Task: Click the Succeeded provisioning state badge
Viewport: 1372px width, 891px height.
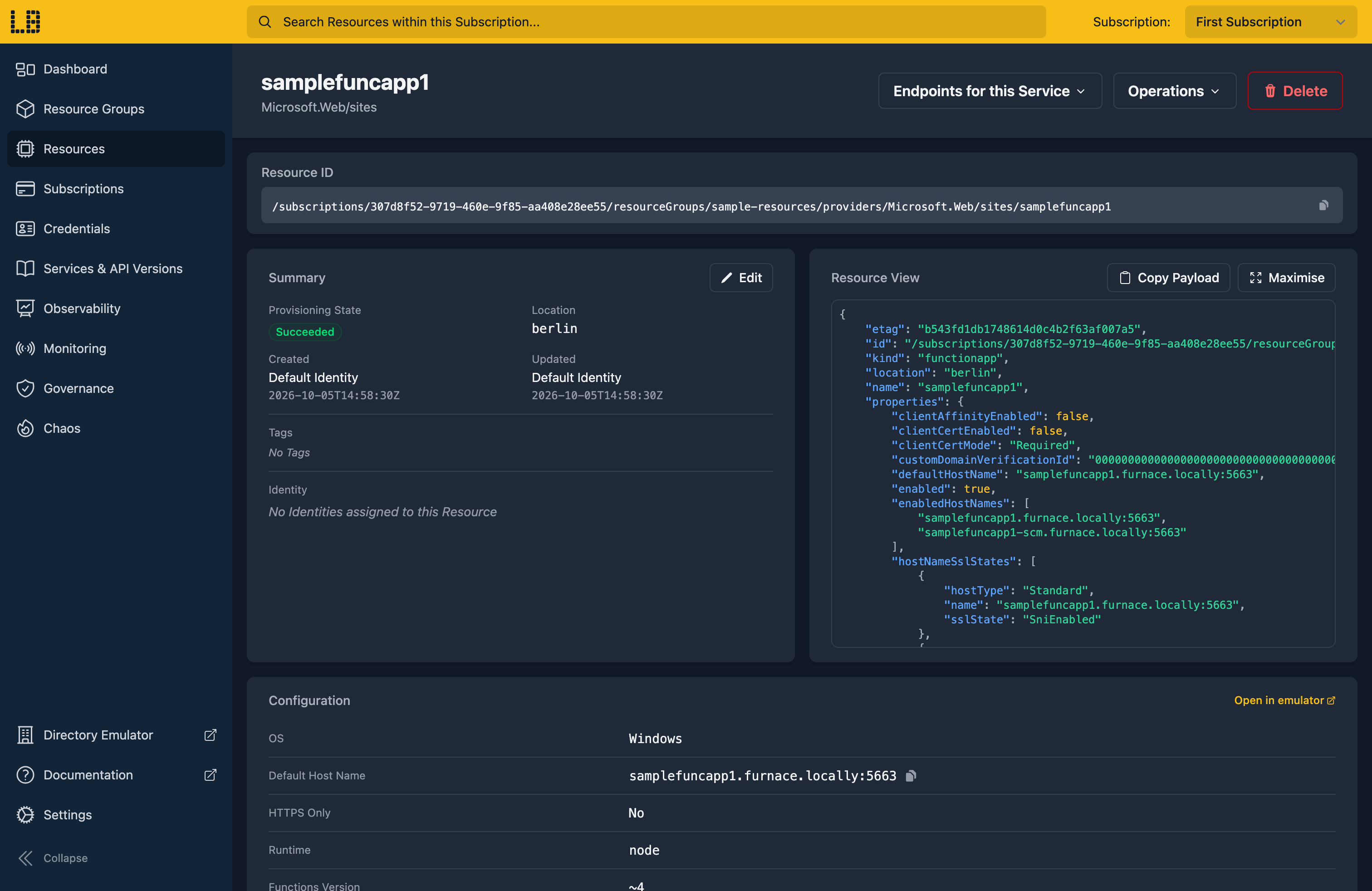Action: click(x=305, y=332)
